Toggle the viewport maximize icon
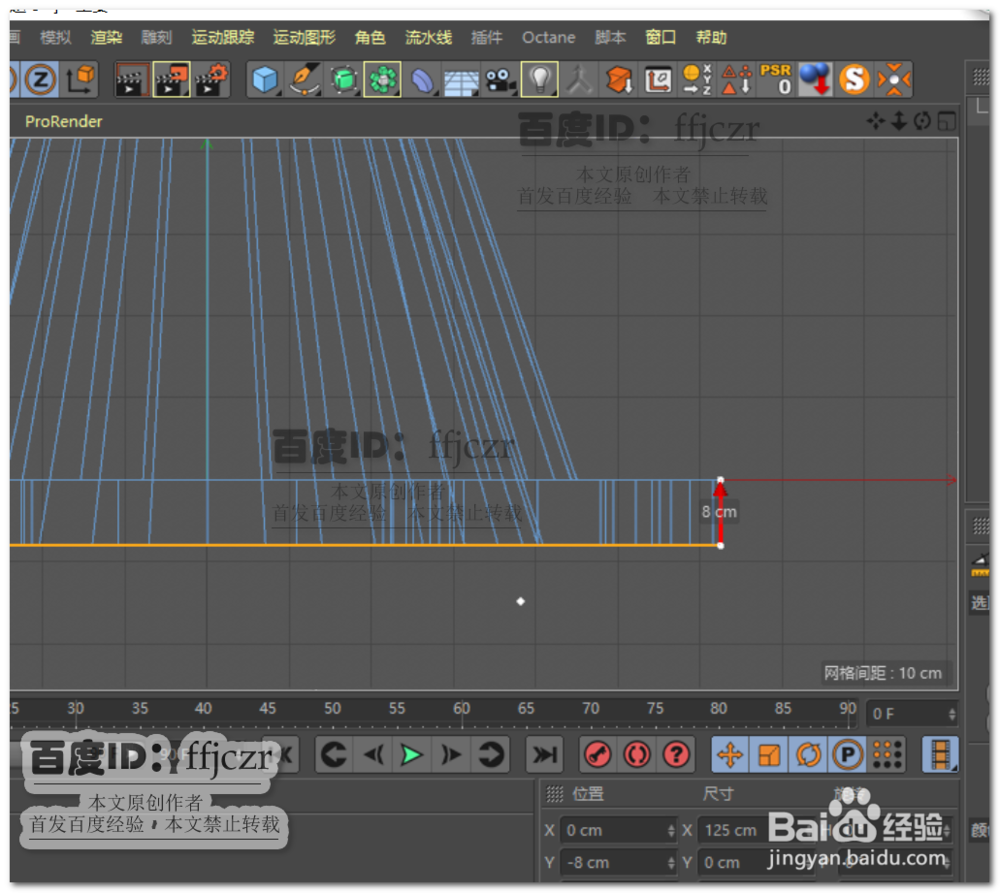 (x=946, y=121)
